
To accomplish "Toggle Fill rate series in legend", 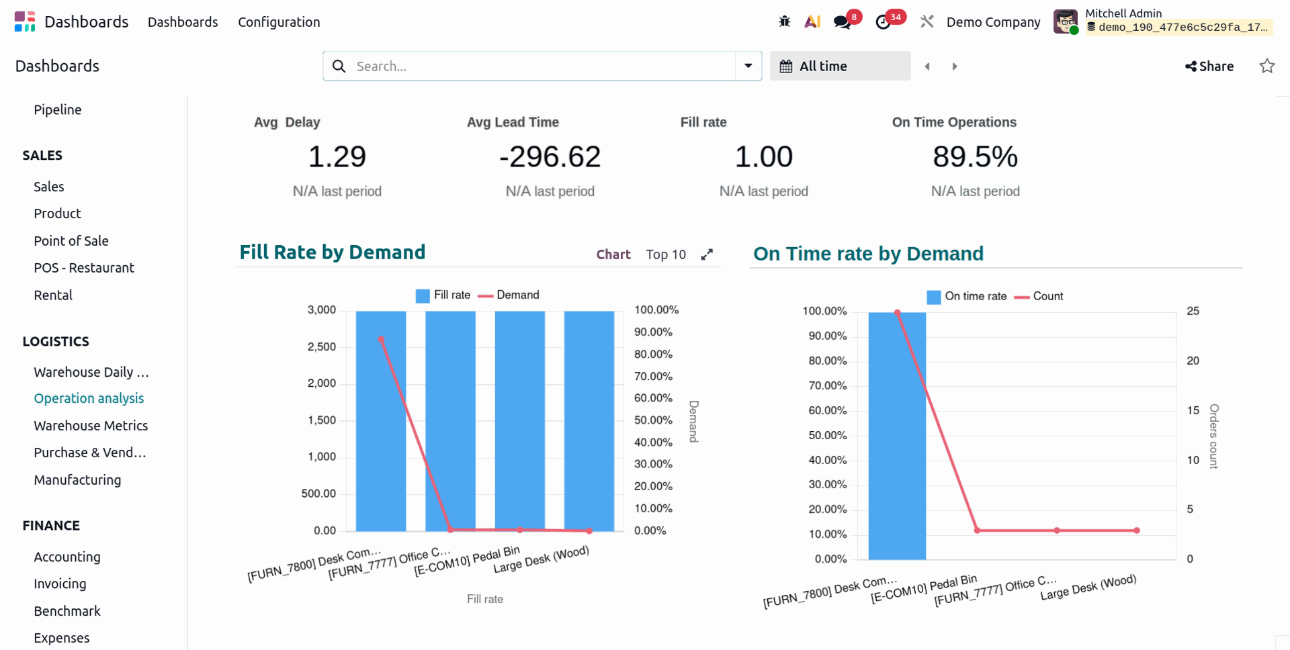I will pyautogui.click(x=443, y=295).
